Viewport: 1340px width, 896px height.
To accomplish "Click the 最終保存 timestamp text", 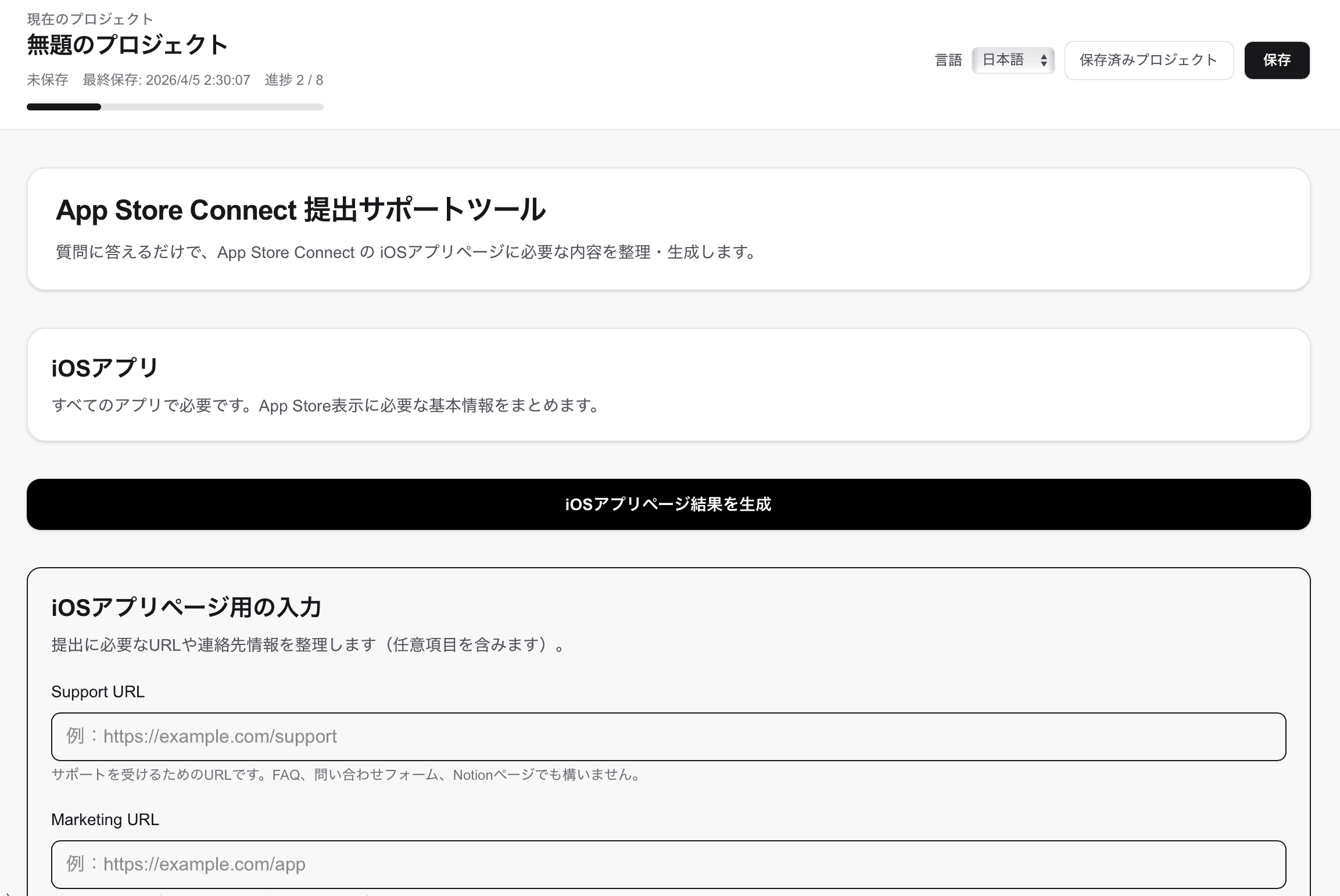I will click(167, 80).
